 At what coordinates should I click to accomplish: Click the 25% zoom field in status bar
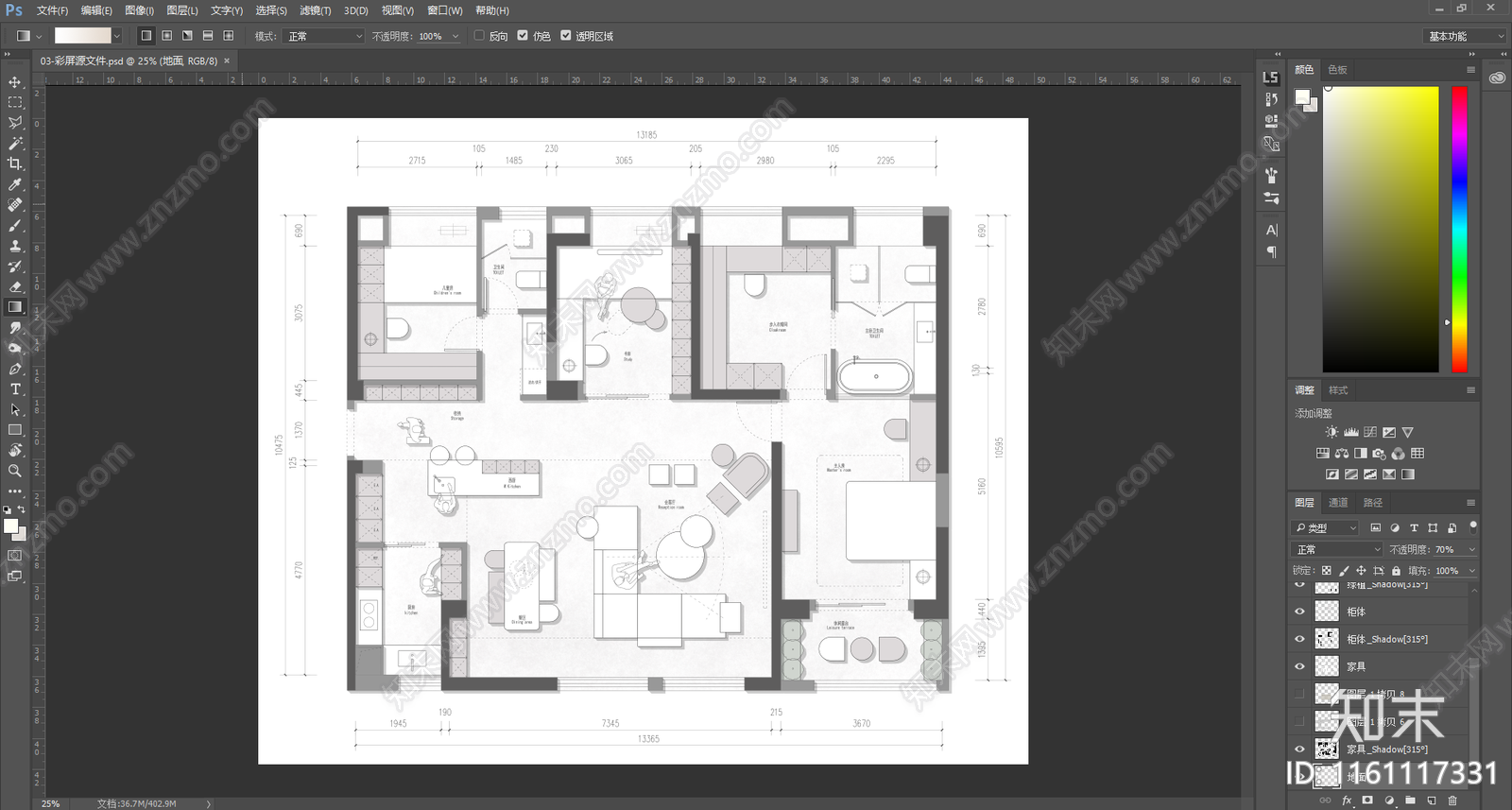tap(51, 803)
